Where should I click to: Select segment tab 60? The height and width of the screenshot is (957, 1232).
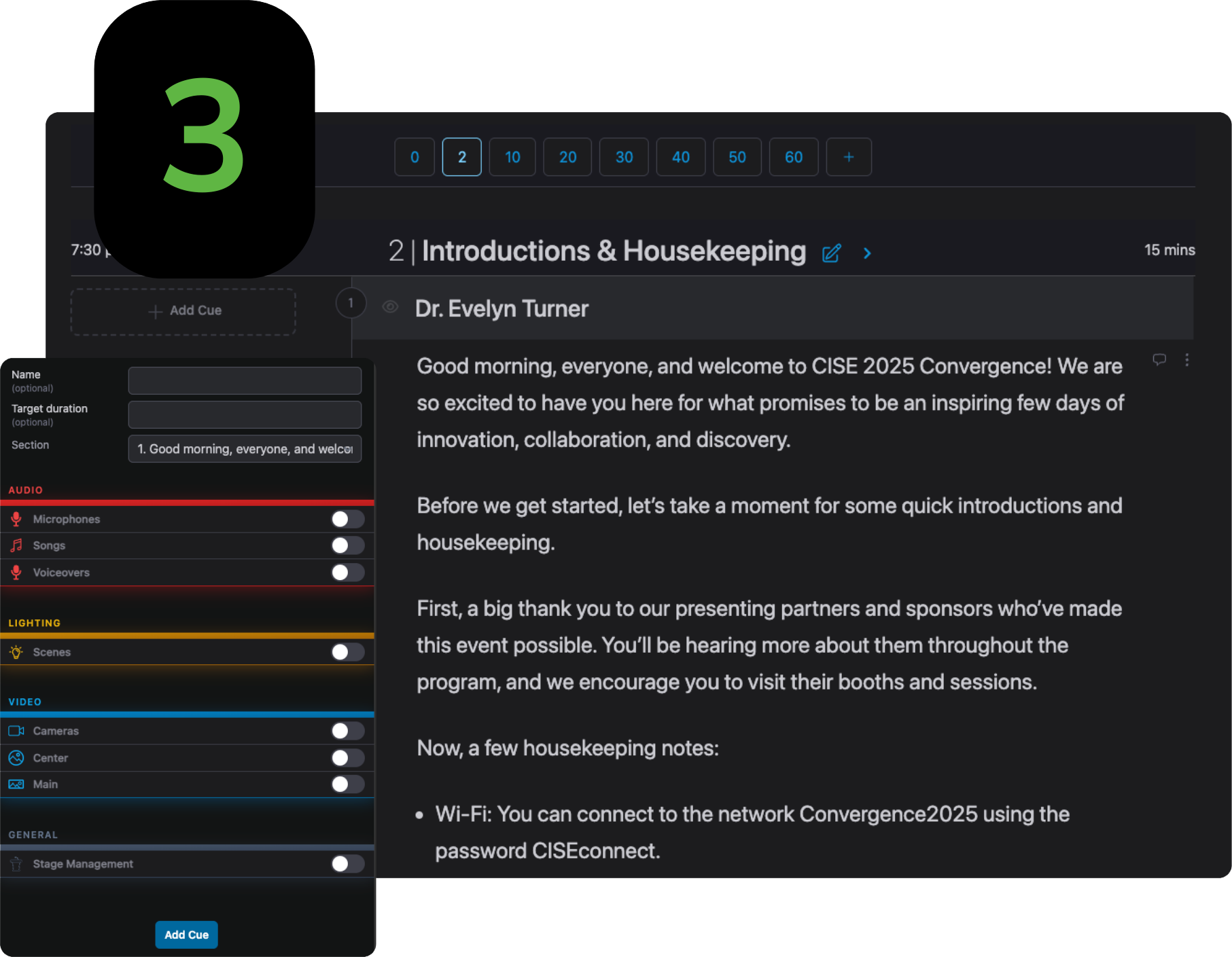[794, 157]
